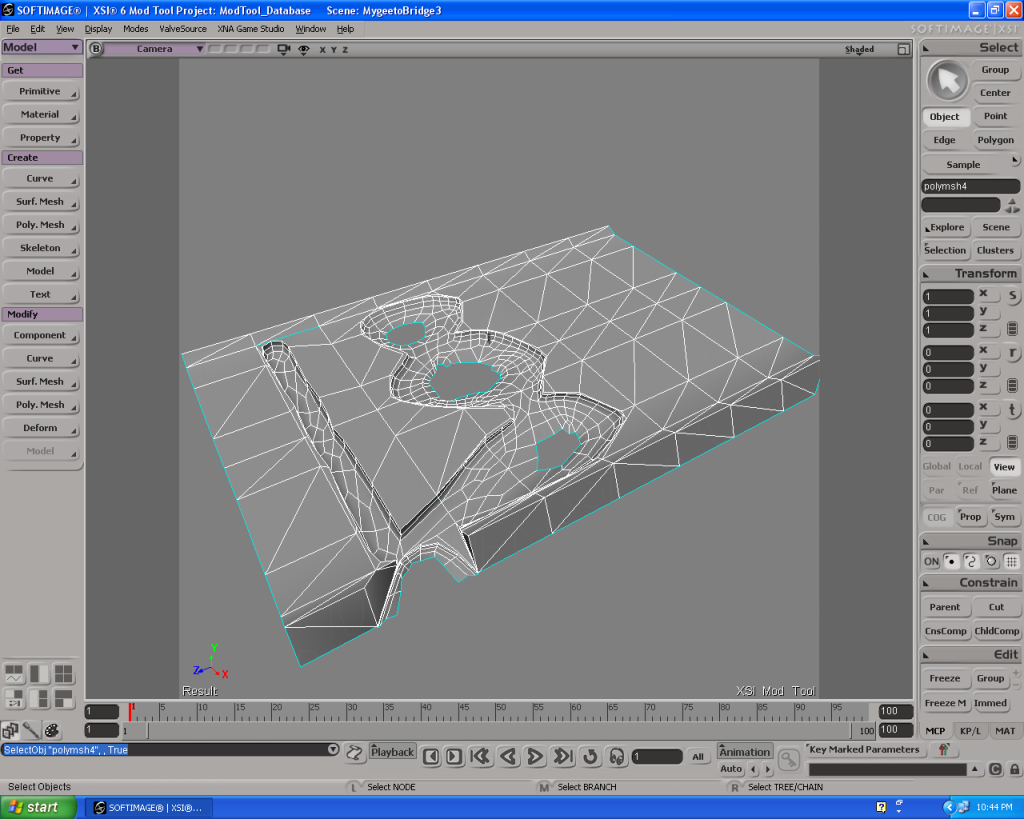This screenshot has height=819, width=1024.
Task: Click the red-green character key set icon
Action: tap(943, 749)
